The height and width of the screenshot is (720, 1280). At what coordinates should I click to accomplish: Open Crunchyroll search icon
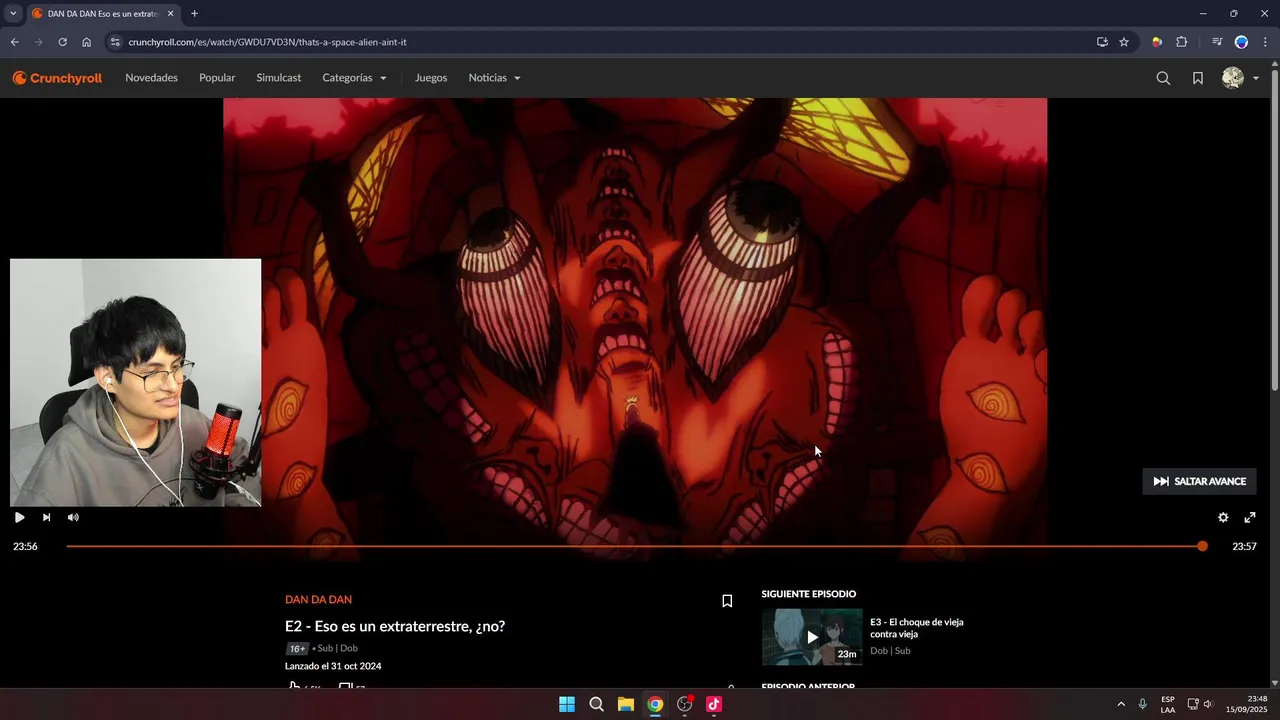pos(1163,78)
